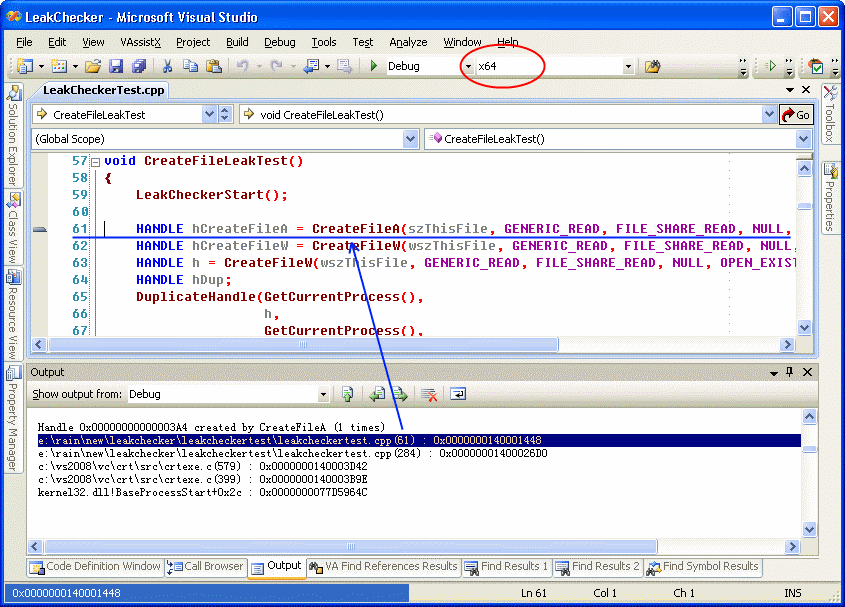
Task: Switch to the Find Results 1 tab
Action: click(x=506, y=566)
